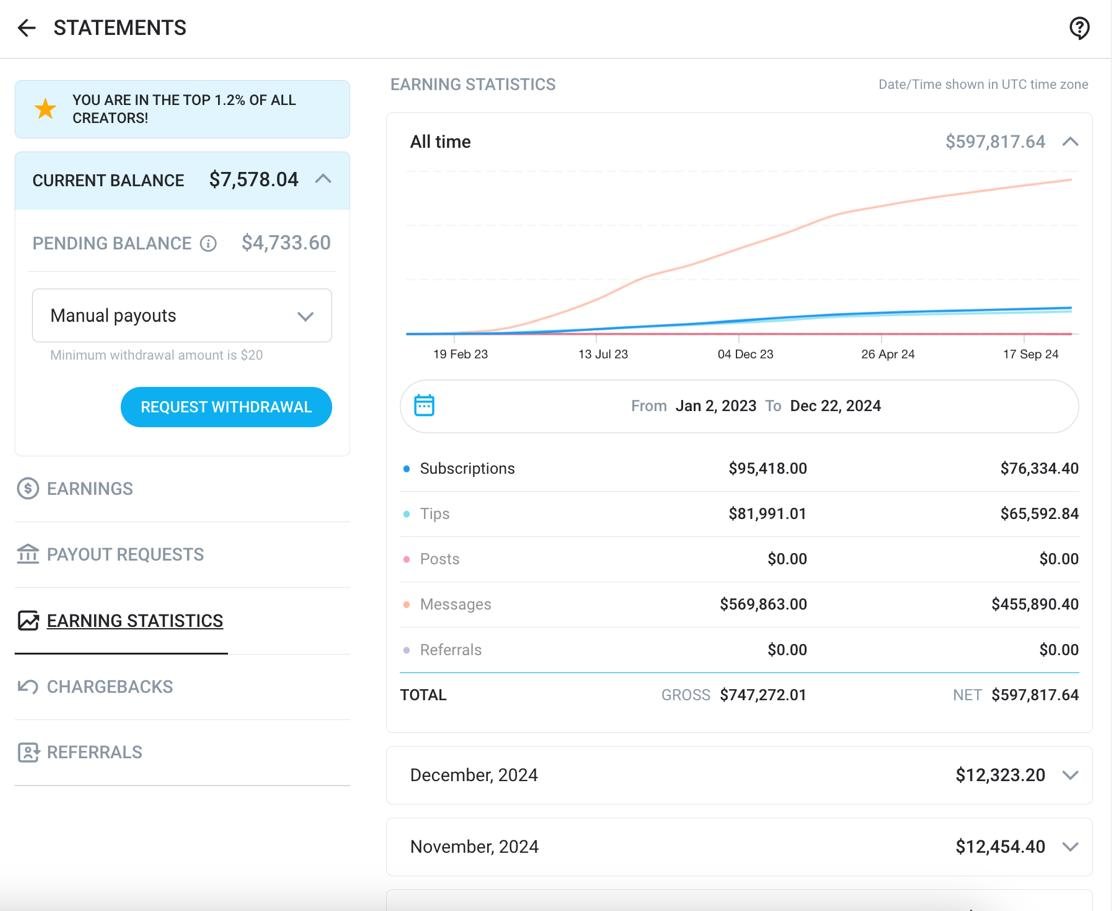The image size is (1114, 911).
Task: Click the 17 Sep 24 chart axis label
Action: pos(1030,354)
